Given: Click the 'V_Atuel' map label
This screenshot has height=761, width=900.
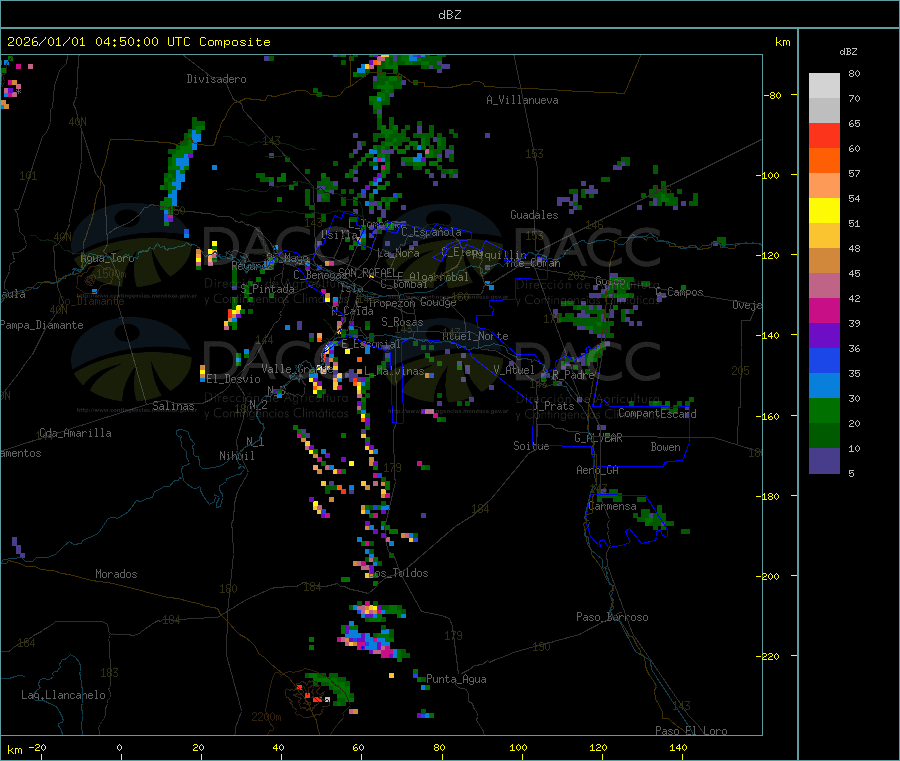Looking at the screenshot, I should pyautogui.click(x=514, y=370).
